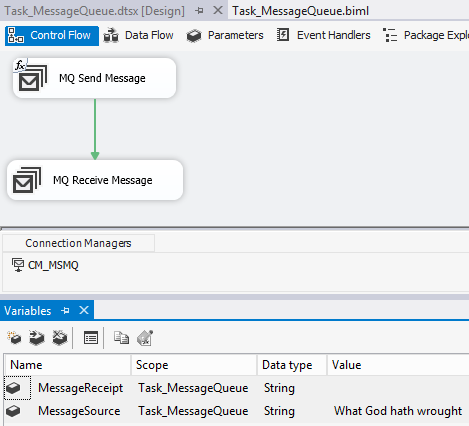Viewport: 469px width, 426px height.
Task: Select the CM_MSMQ connection manager
Action: pos(45,265)
